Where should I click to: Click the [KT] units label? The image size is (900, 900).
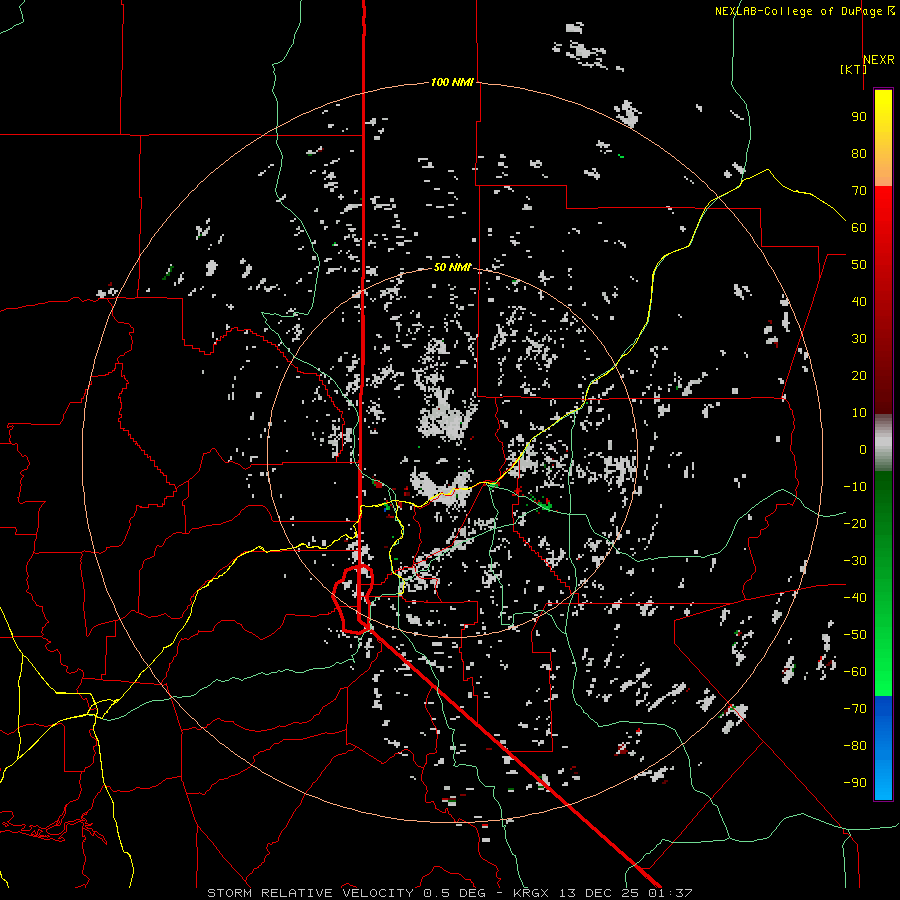pyautogui.click(x=853, y=69)
